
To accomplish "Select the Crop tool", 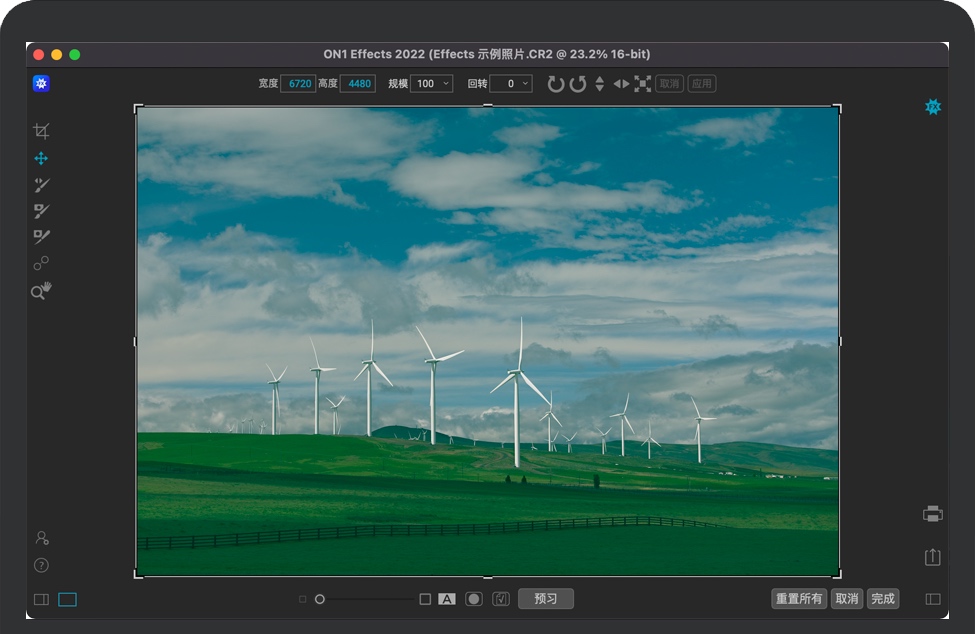I will pos(41,131).
